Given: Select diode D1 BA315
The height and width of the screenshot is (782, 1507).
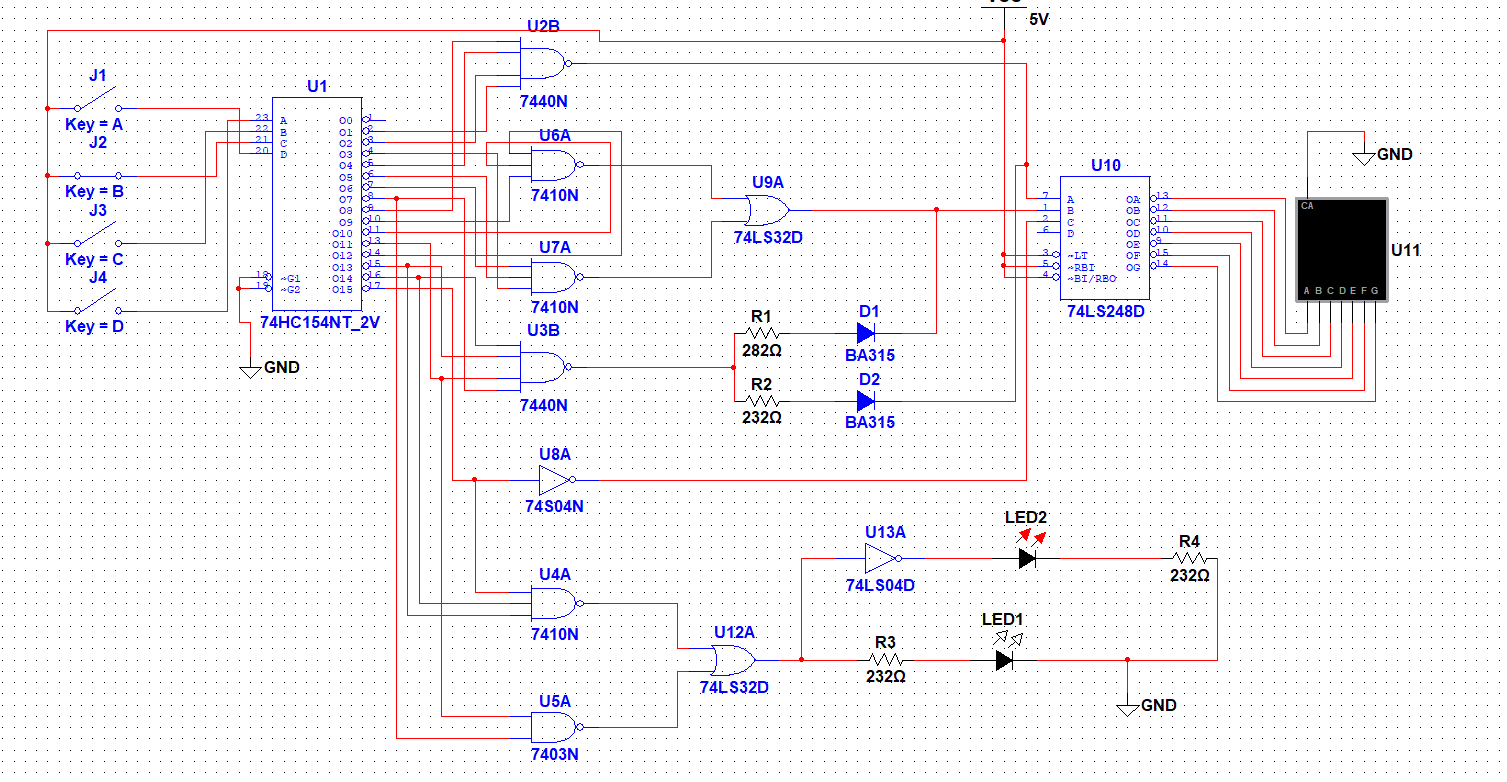Looking at the screenshot, I should (866, 333).
